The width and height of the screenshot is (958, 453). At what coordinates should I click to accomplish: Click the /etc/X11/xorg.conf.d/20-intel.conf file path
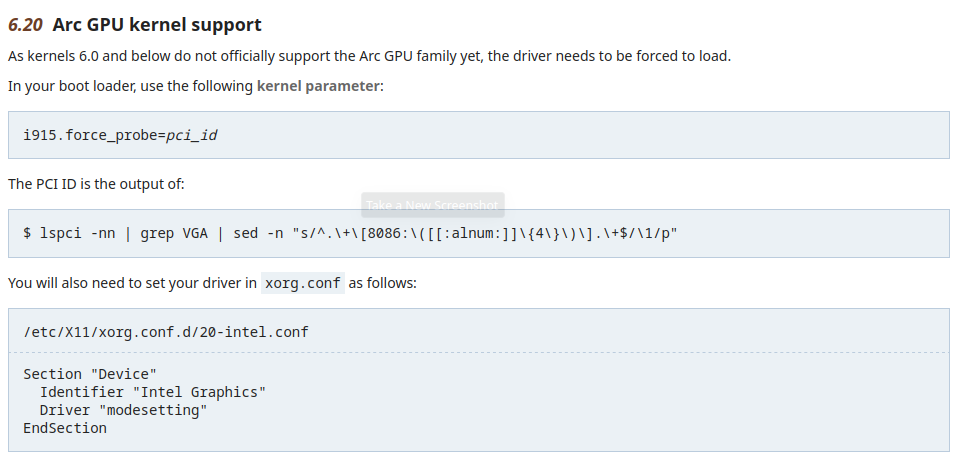point(166,331)
